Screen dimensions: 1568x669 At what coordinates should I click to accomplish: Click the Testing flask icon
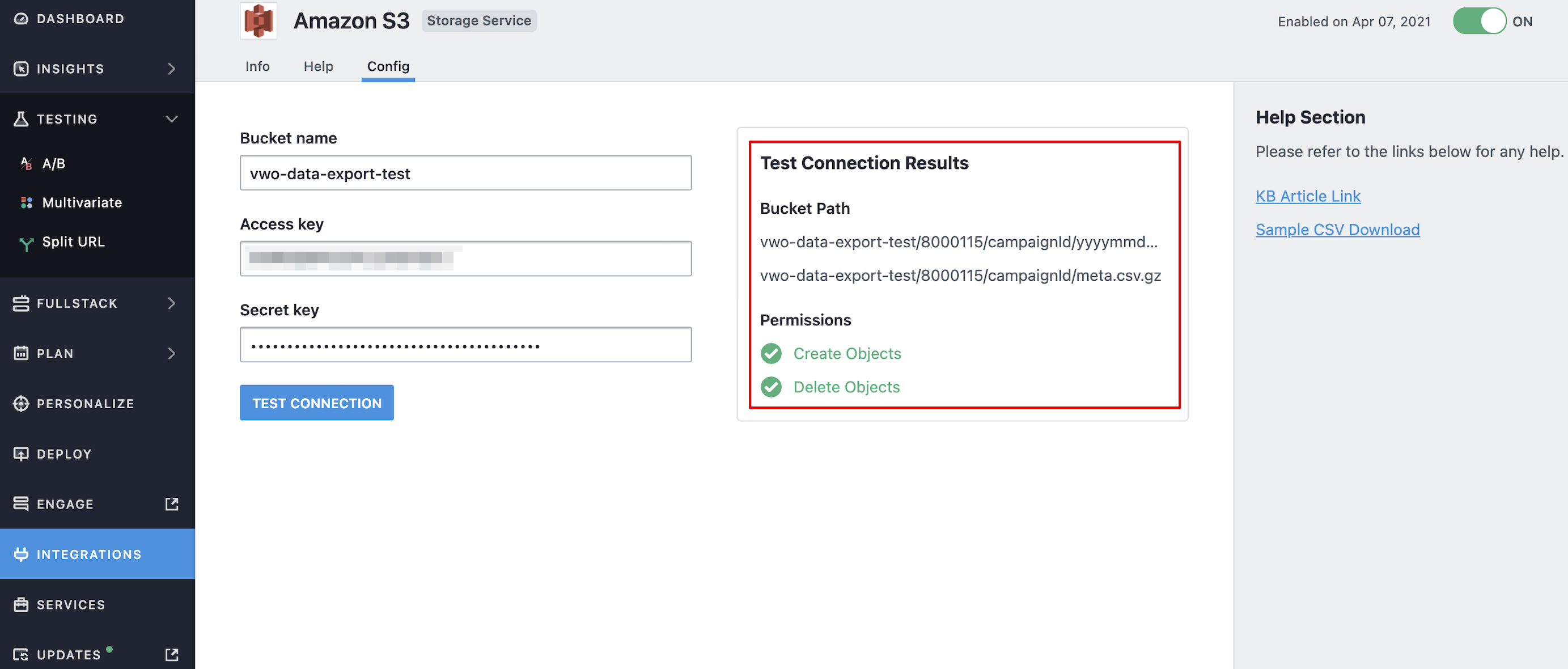pos(21,118)
